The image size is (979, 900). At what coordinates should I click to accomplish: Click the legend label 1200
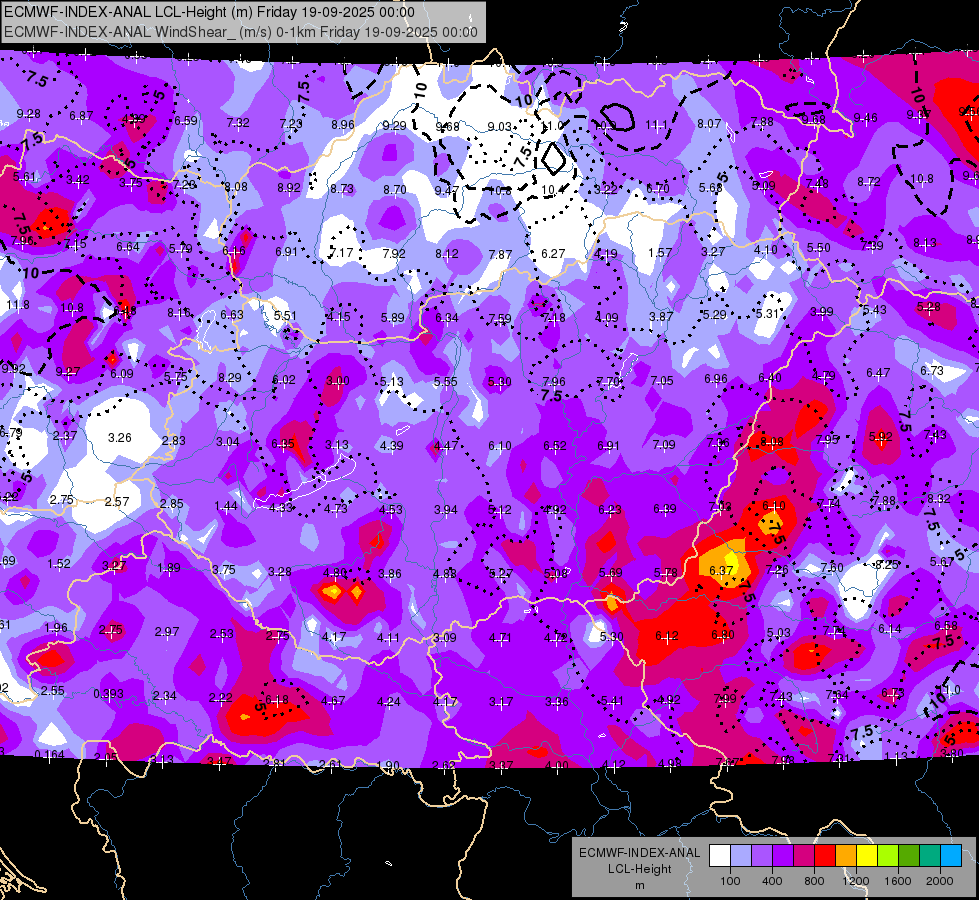(855, 881)
